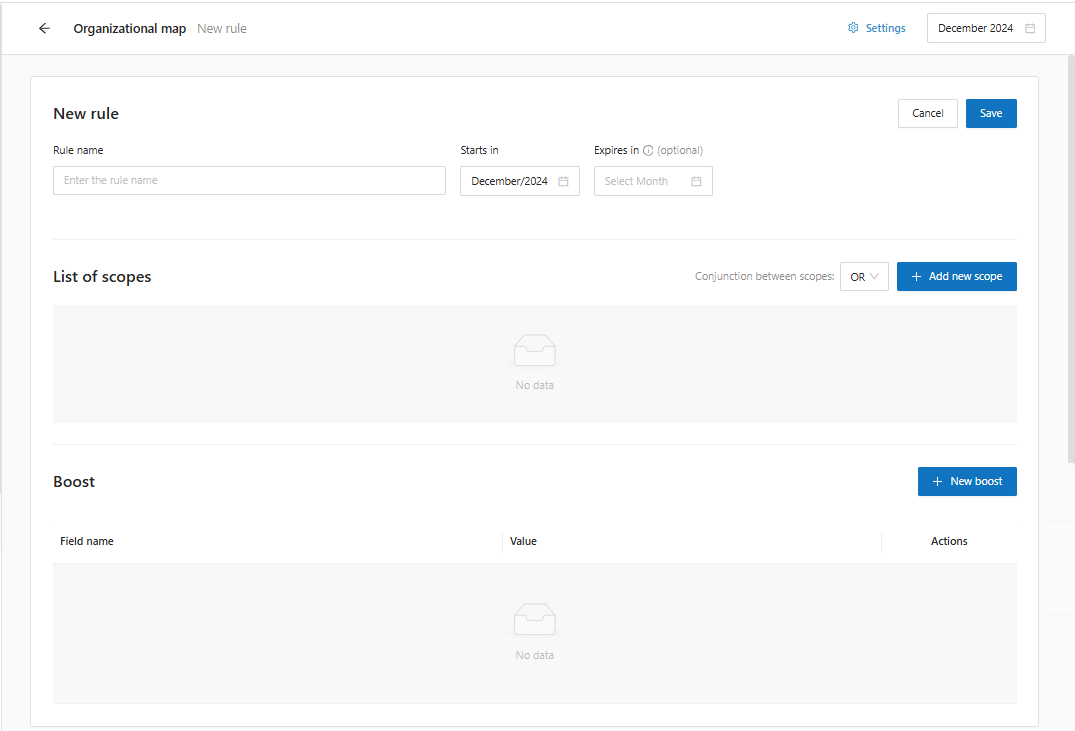Click the empty inbox icon under List of scopes
The width and height of the screenshot is (1075, 731).
534,350
